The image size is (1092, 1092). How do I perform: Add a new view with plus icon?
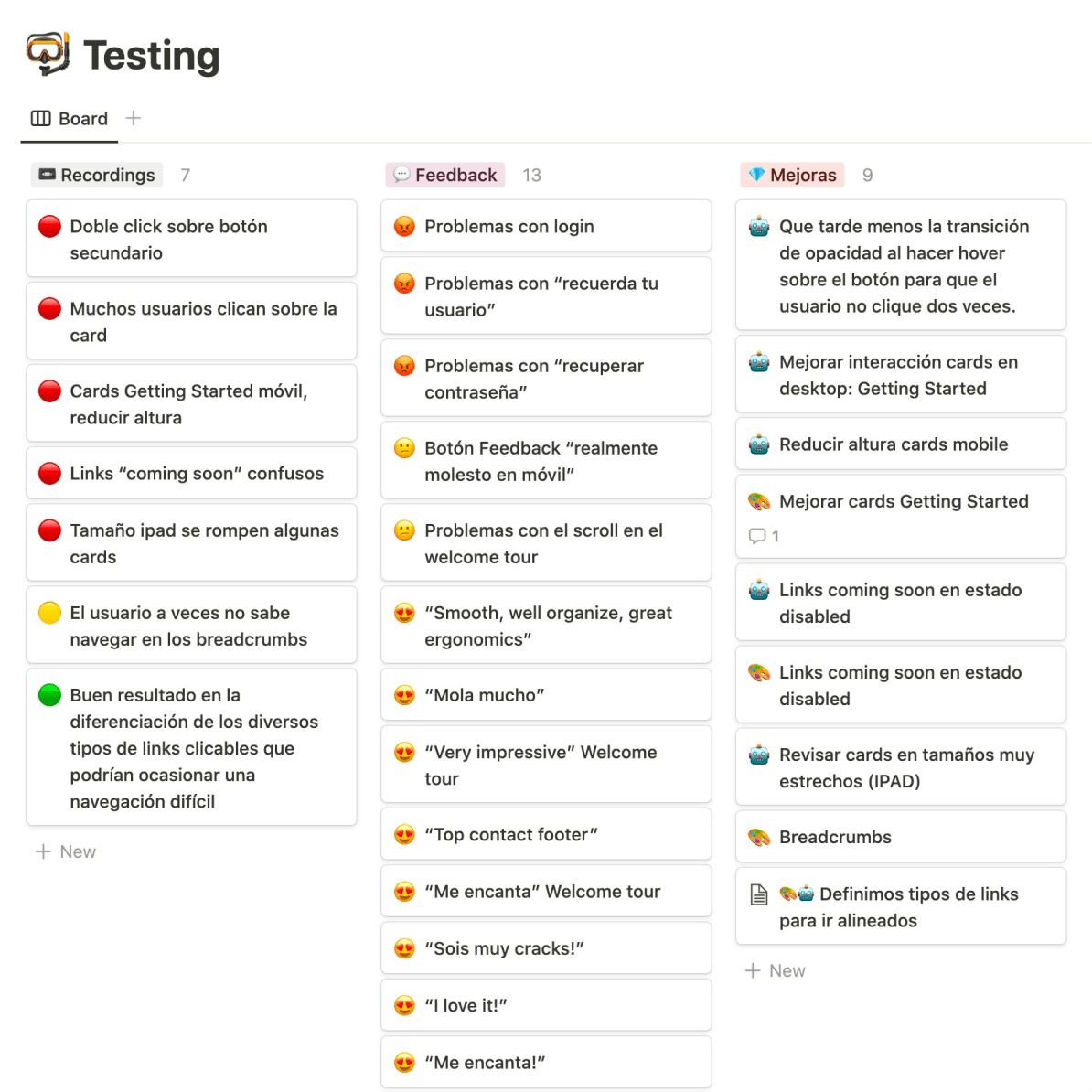coord(133,118)
